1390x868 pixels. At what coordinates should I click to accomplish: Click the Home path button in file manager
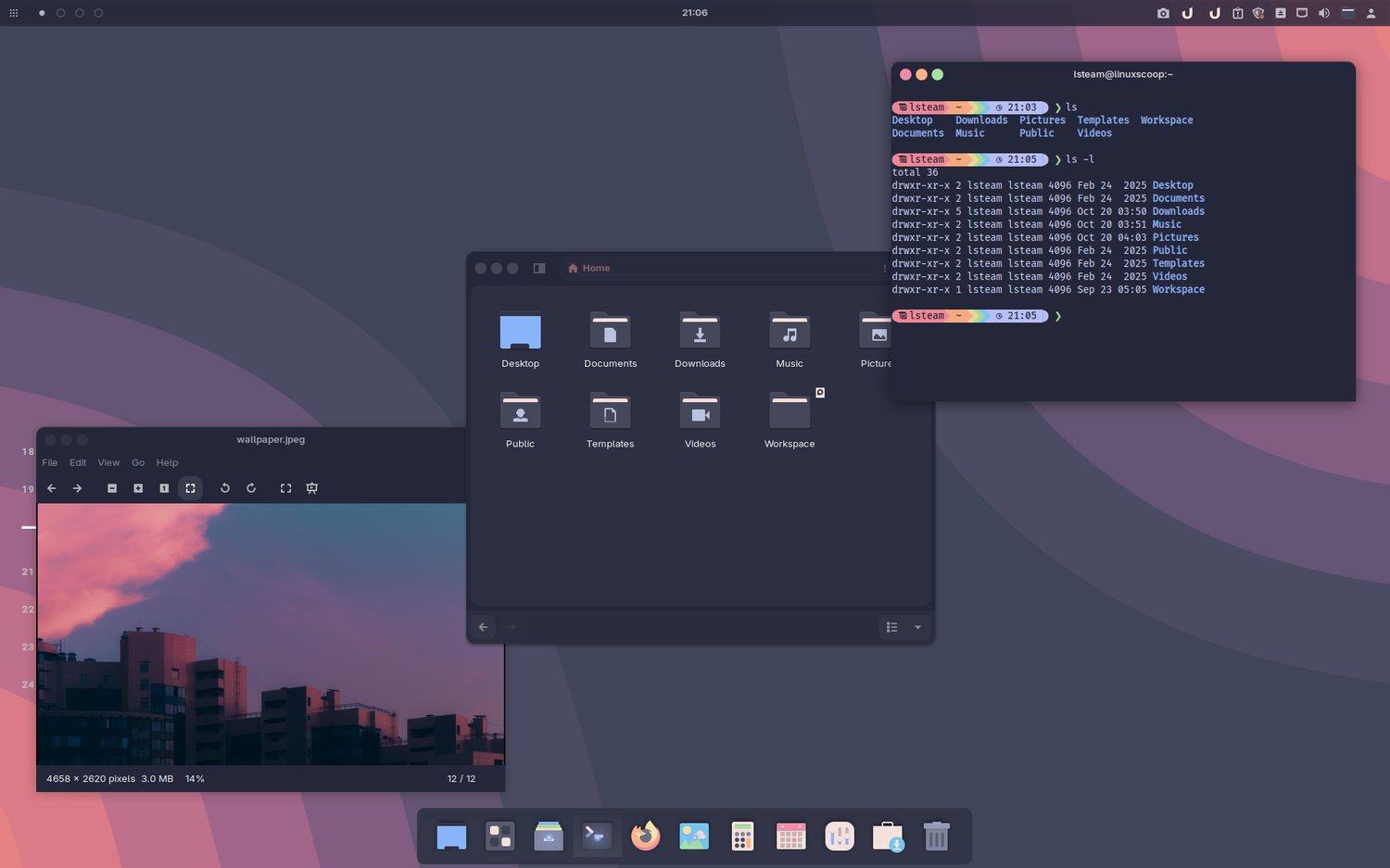tap(589, 269)
